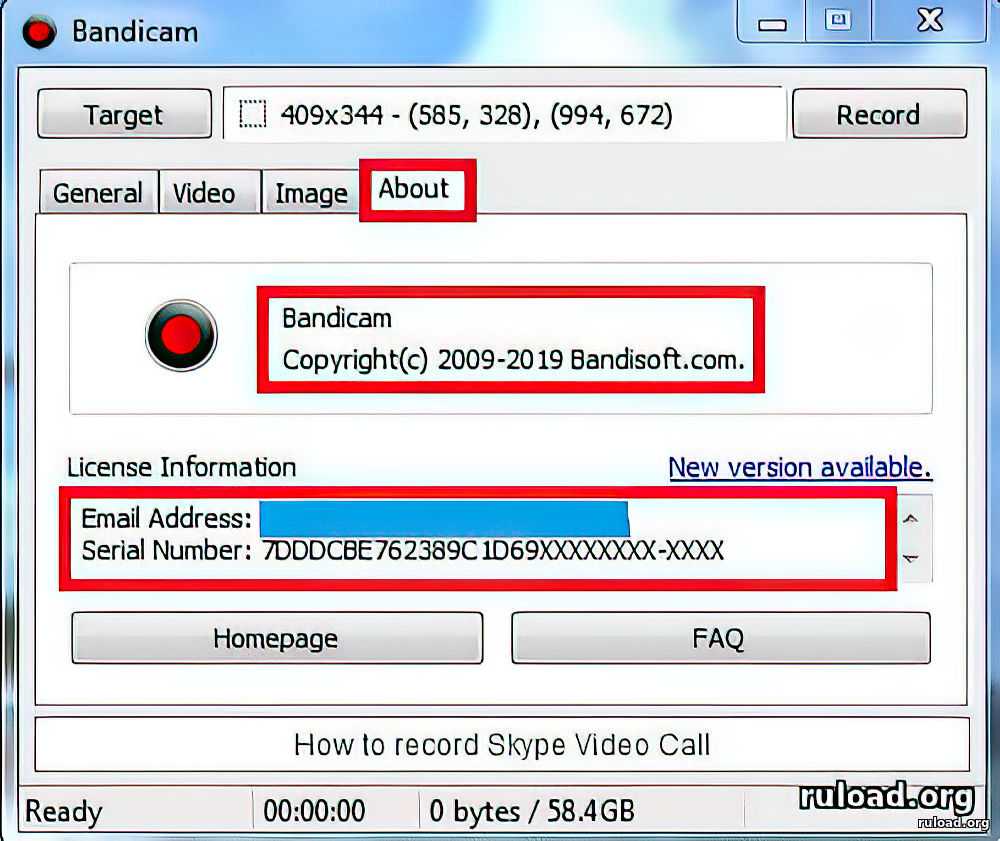
Task: Select the About tab
Action: 417,190
